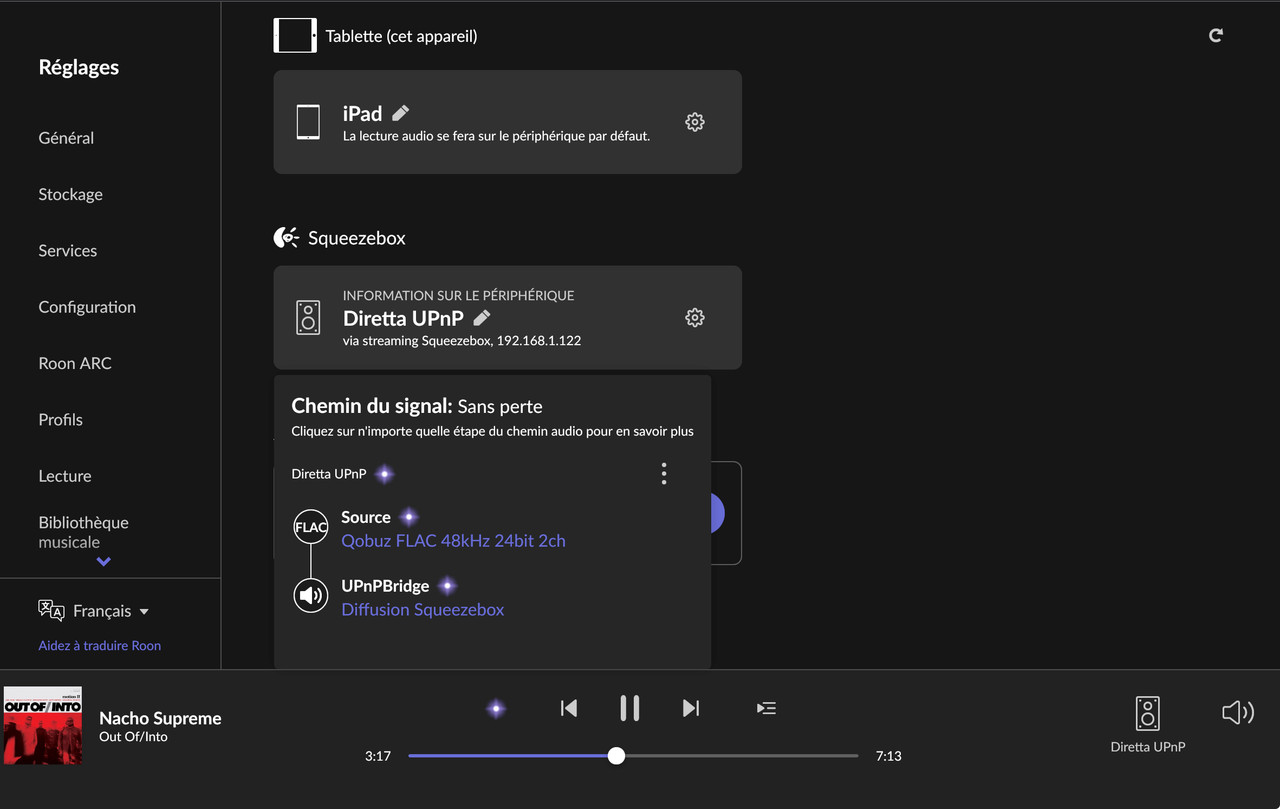The image size is (1280, 809).
Task: Click quality star next to UPnPBridge
Action: [447, 586]
